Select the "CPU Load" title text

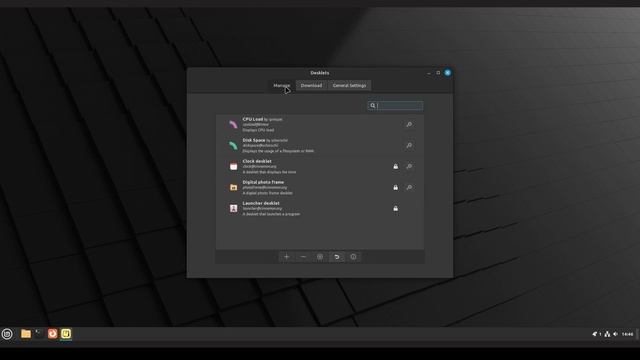[253, 119]
